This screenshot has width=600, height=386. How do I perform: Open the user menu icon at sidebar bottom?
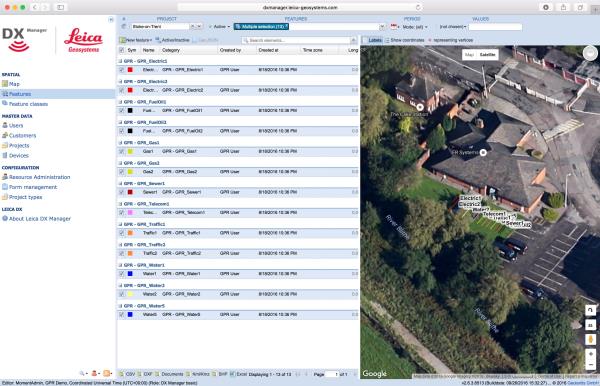(95, 373)
